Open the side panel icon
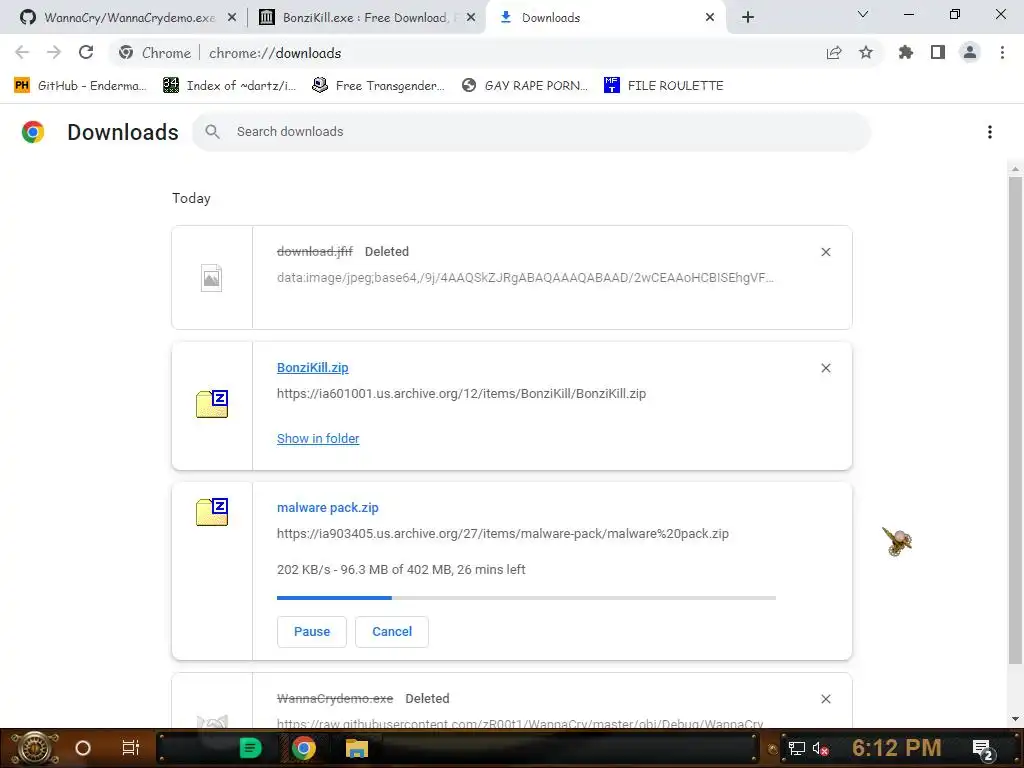 coord(938,53)
